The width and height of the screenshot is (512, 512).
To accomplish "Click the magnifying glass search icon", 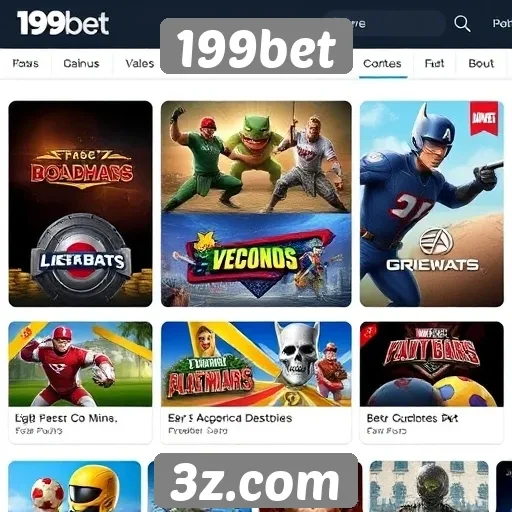I will point(462,24).
